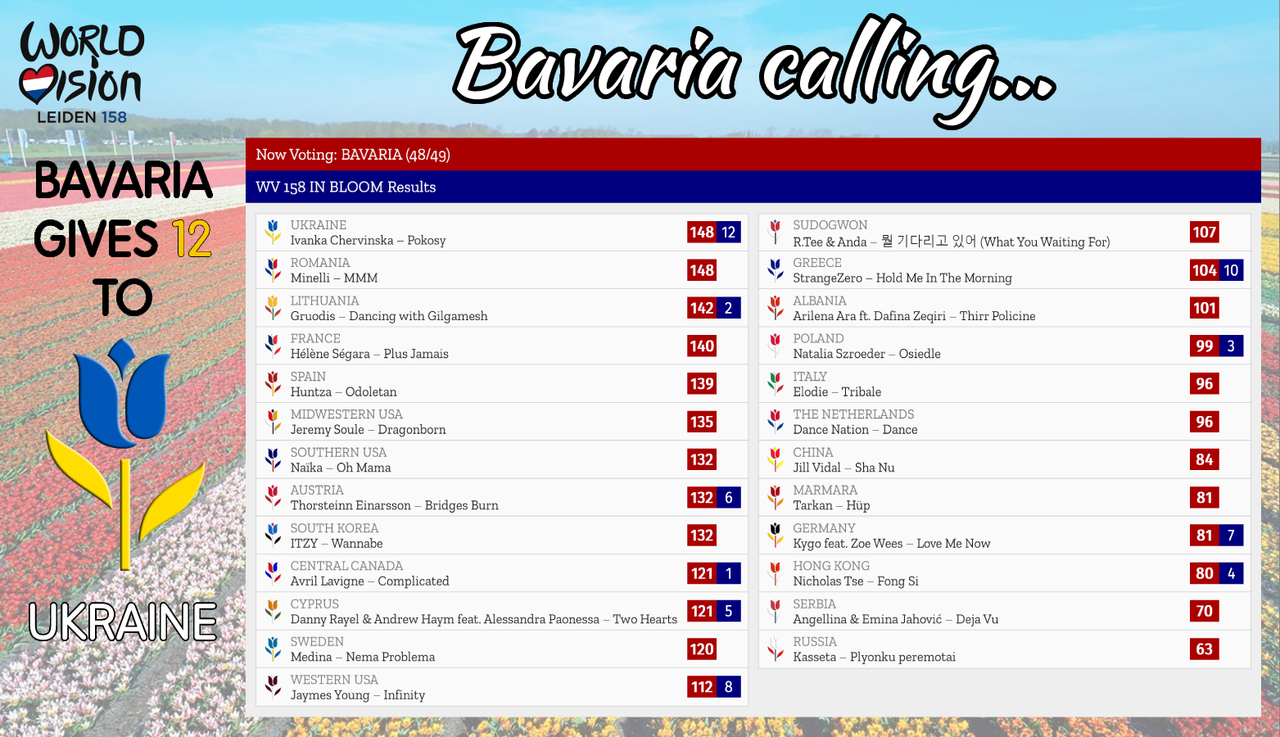Click the MIDWESTERN USA tulip icon
Viewport: 1280px width, 737px height.
(272, 421)
